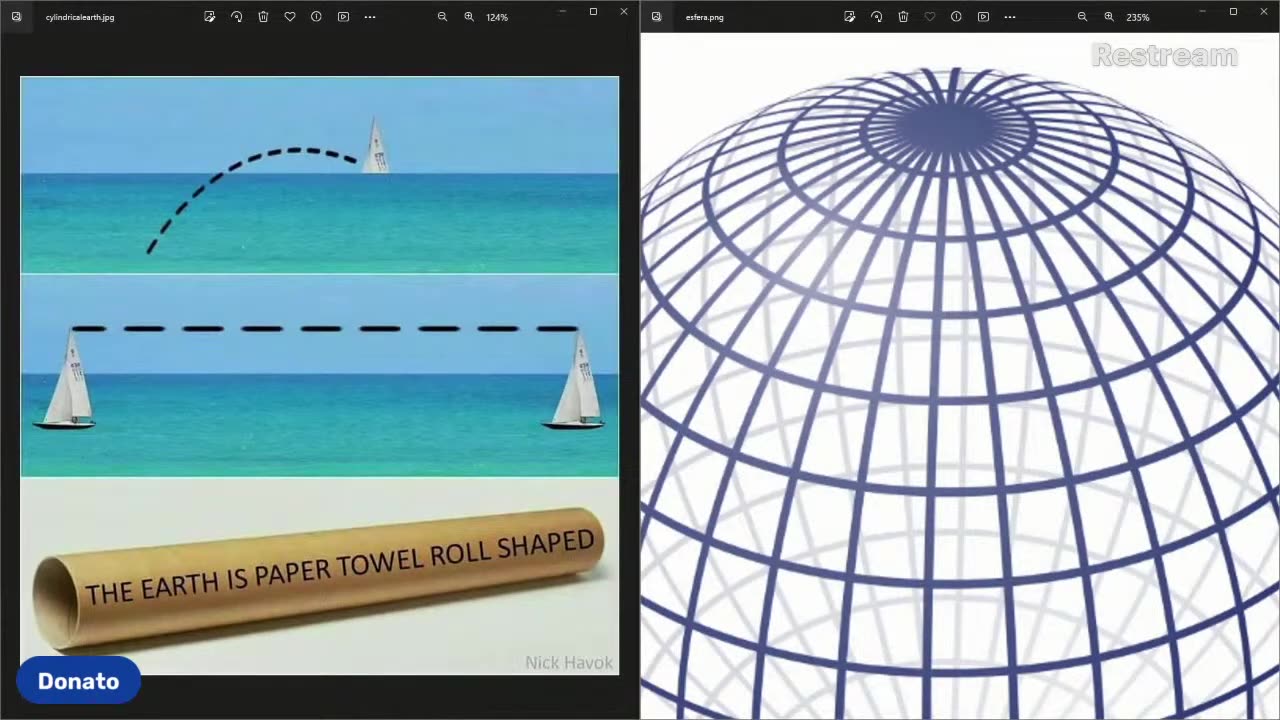1280x720 pixels.
Task: Favorite esfera.png with heart icon
Action: (x=930, y=17)
